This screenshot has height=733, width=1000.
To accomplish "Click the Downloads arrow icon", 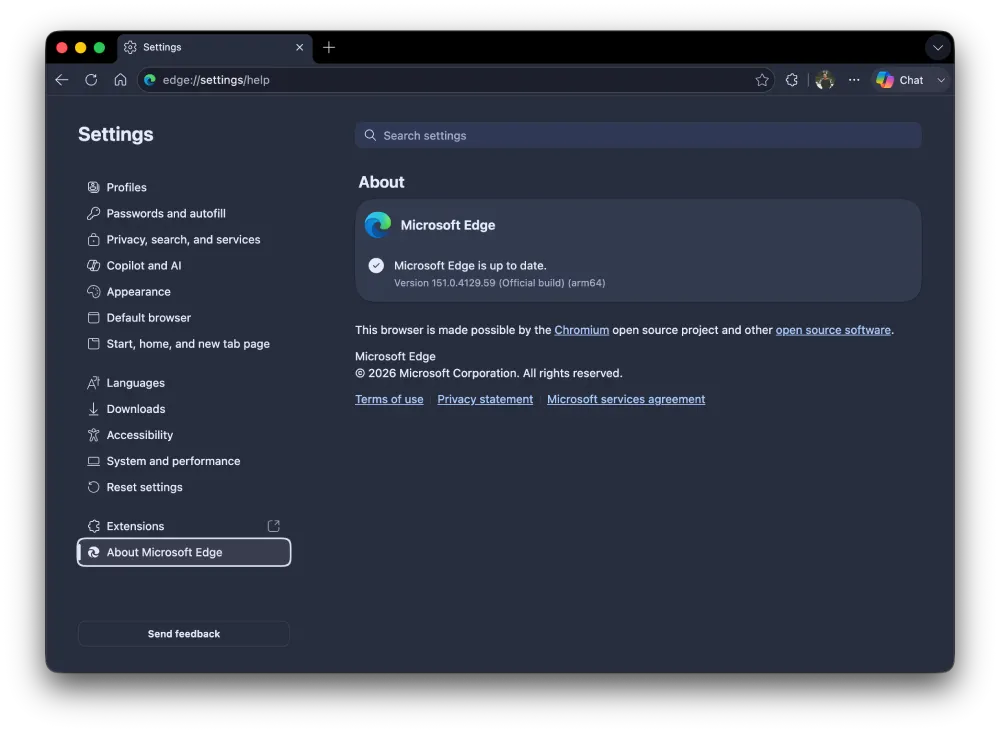I will (x=93, y=409).
